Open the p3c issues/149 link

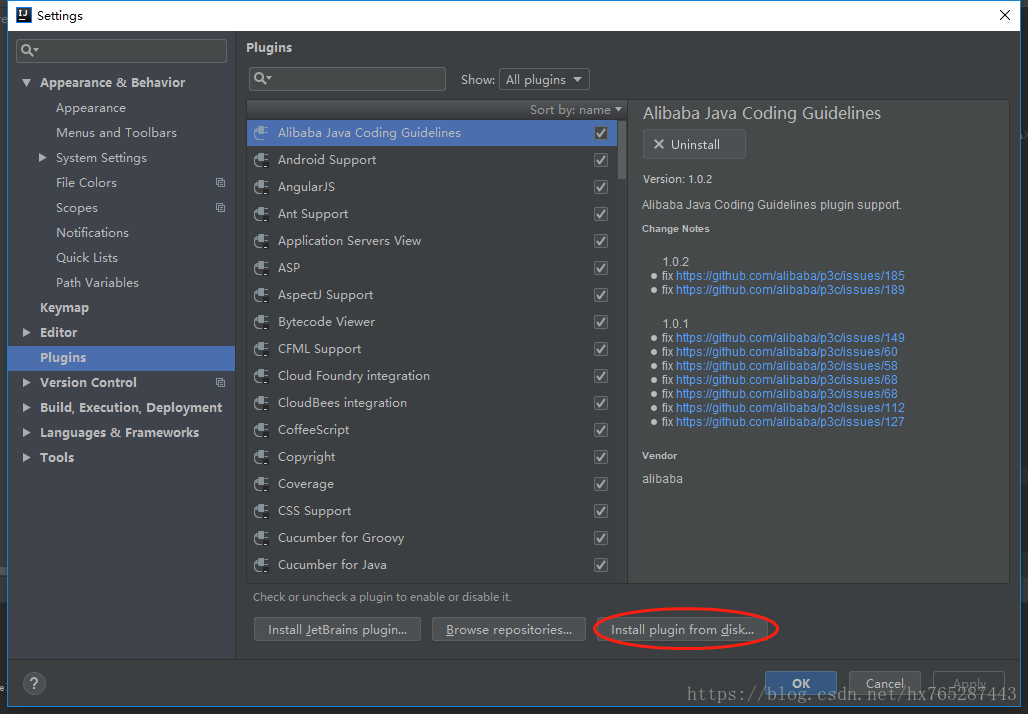(x=790, y=338)
